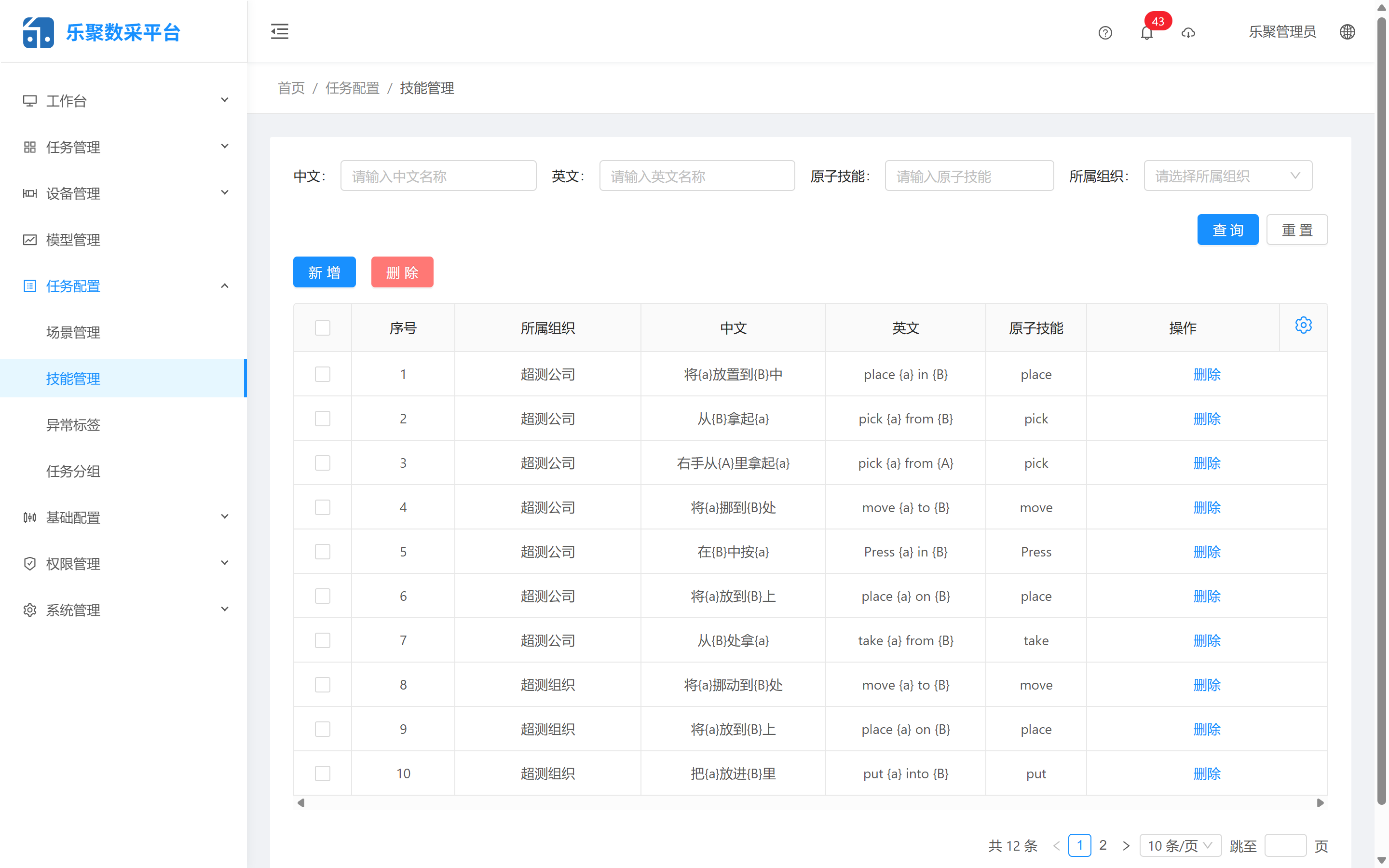Delete the Press skill in row 5
1389x868 pixels.
1207,552
